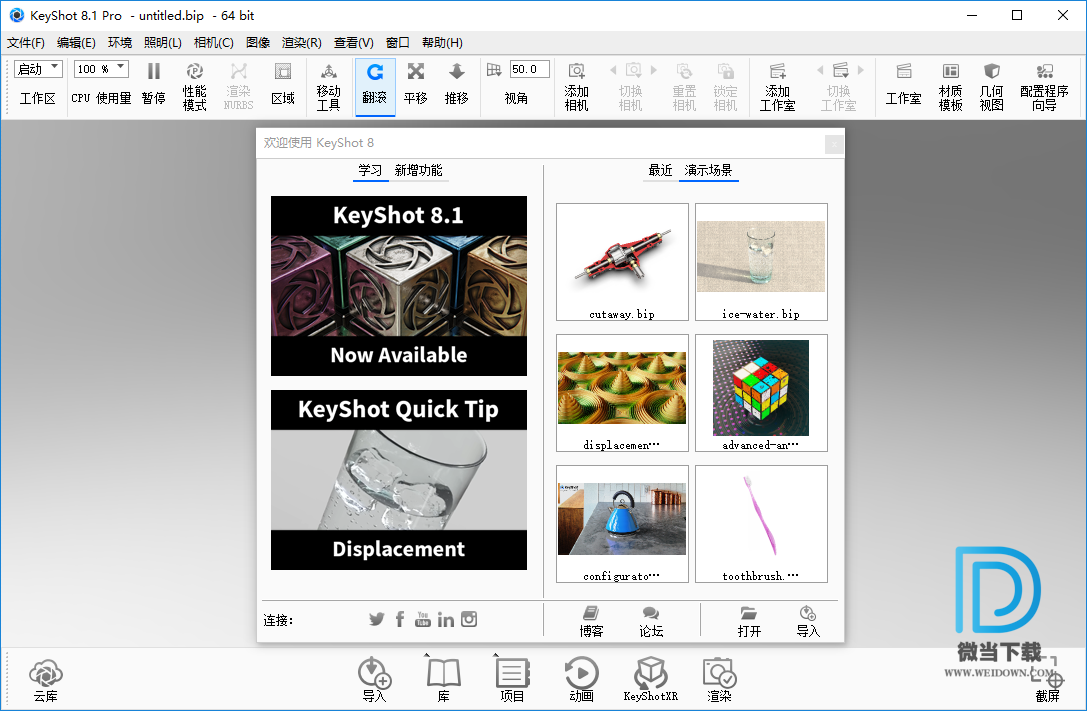The height and width of the screenshot is (711, 1087).
Task: Click the KeyShot 8.1 Now Available banner
Action: pyautogui.click(x=399, y=286)
